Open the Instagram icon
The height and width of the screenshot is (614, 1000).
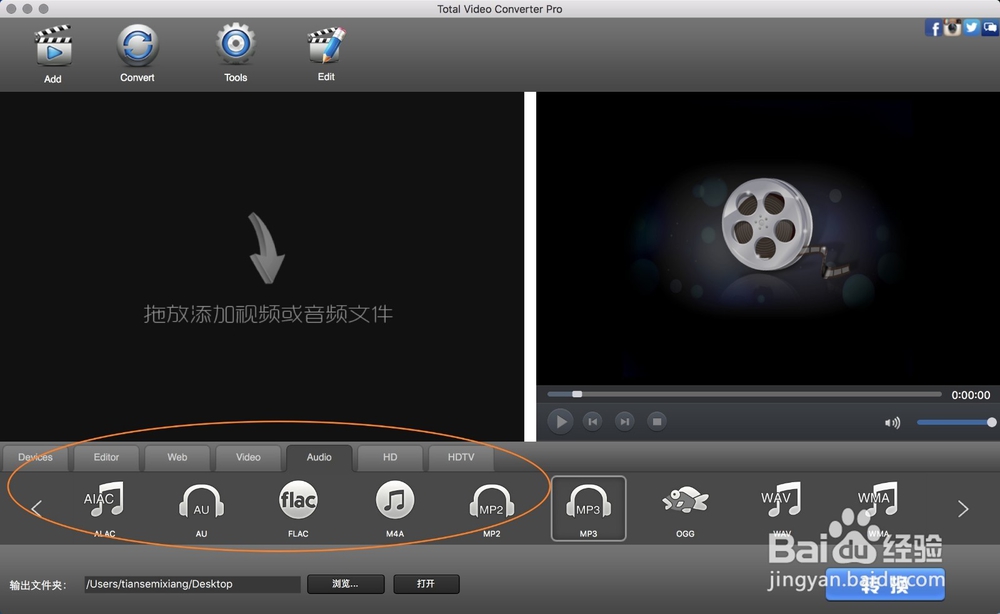952,27
